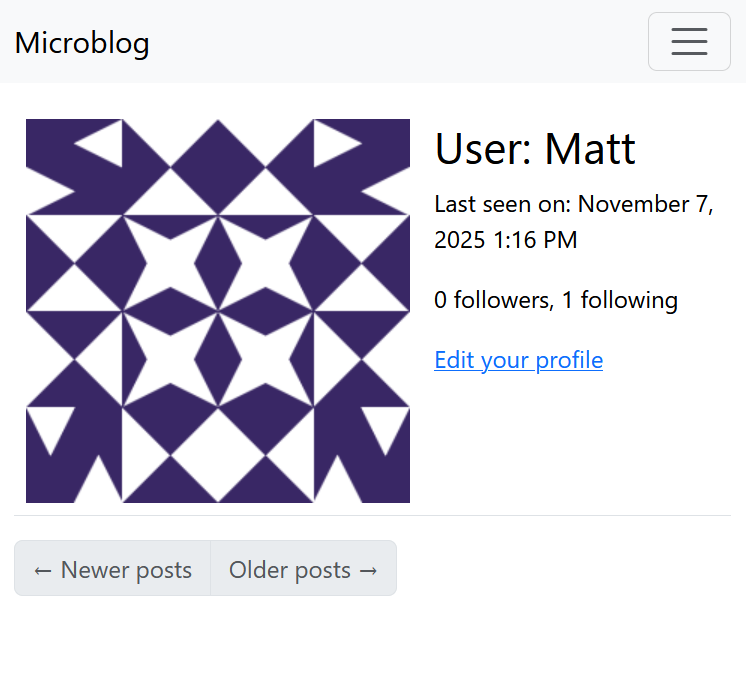Click the right arrow in Older posts
The image size is (746, 676).
tap(368, 571)
